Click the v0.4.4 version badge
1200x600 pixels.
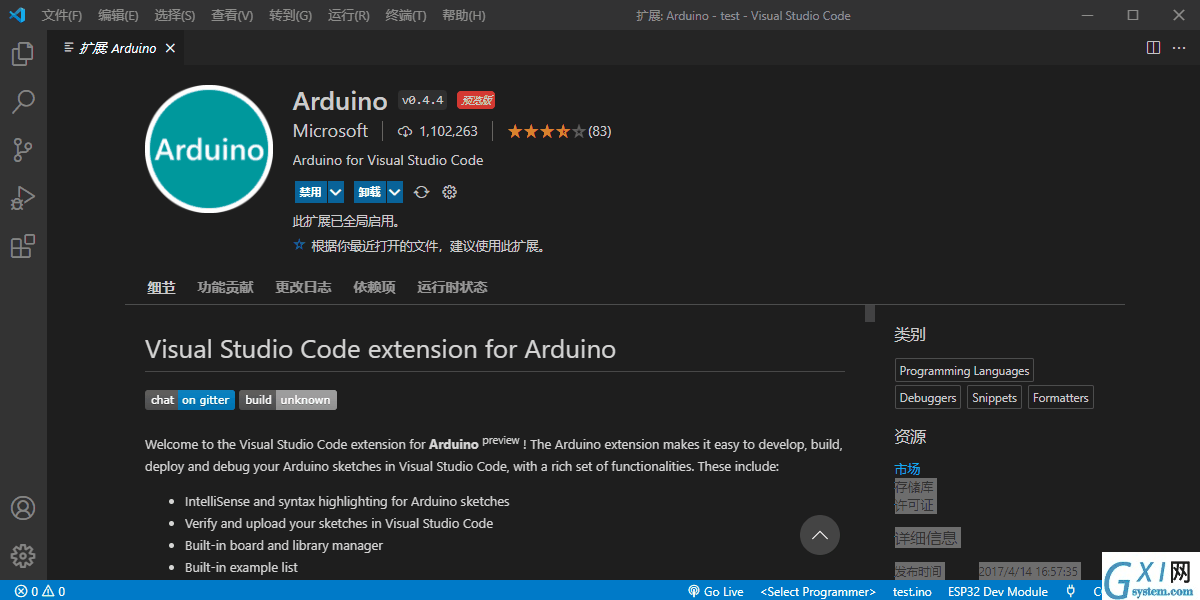[x=422, y=100]
